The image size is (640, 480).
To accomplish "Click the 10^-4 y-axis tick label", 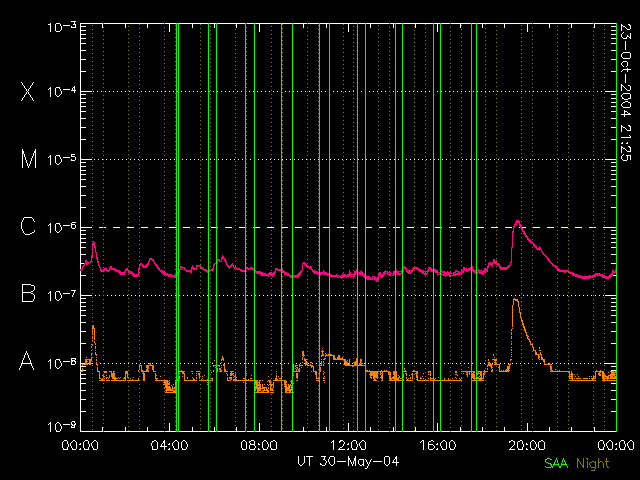I will [62, 92].
